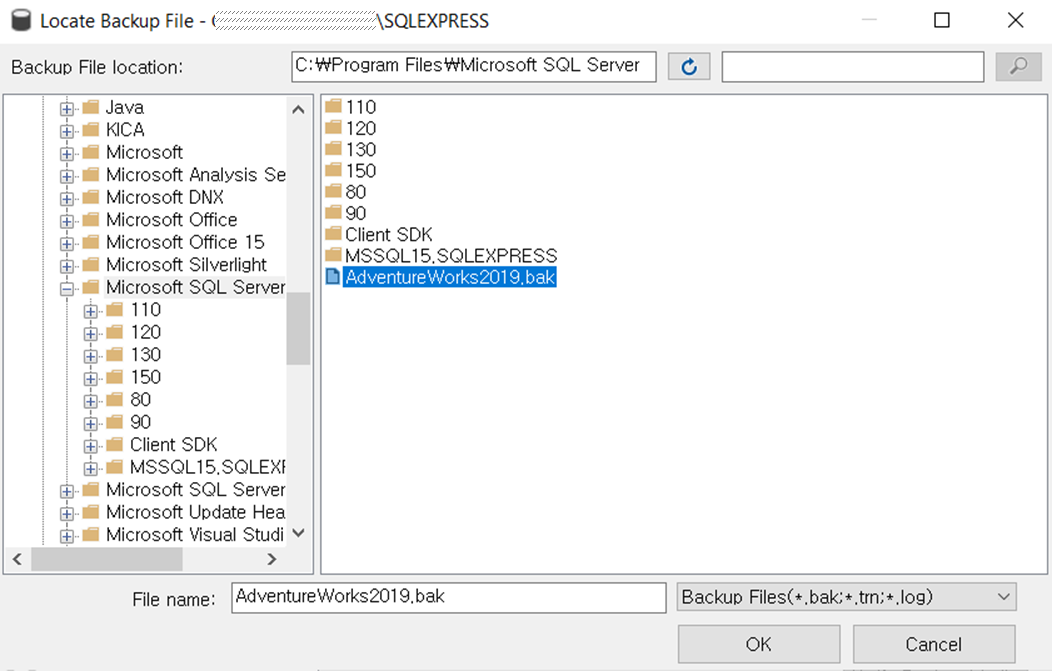This screenshot has height=671, width=1052.
Task: Click the database icon in title bar
Action: coord(21,20)
